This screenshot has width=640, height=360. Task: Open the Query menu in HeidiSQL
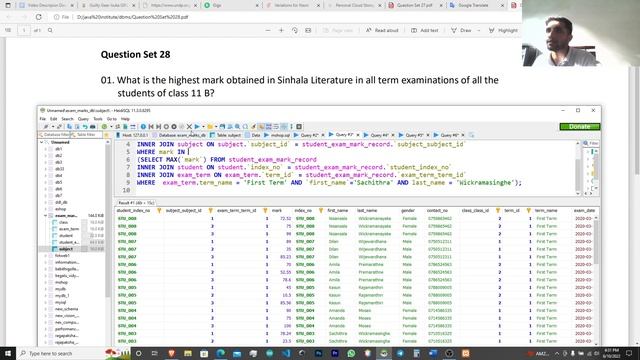point(83,119)
